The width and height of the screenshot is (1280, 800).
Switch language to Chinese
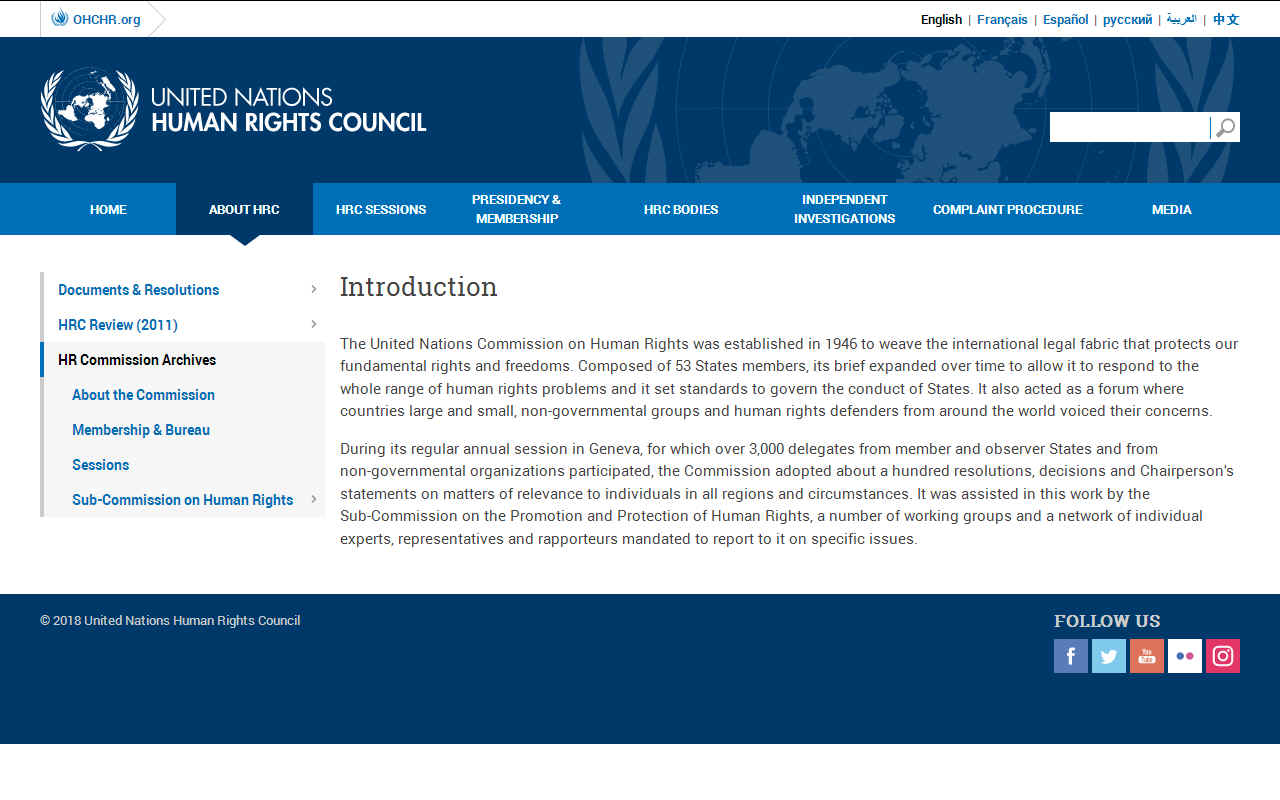[1226, 19]
